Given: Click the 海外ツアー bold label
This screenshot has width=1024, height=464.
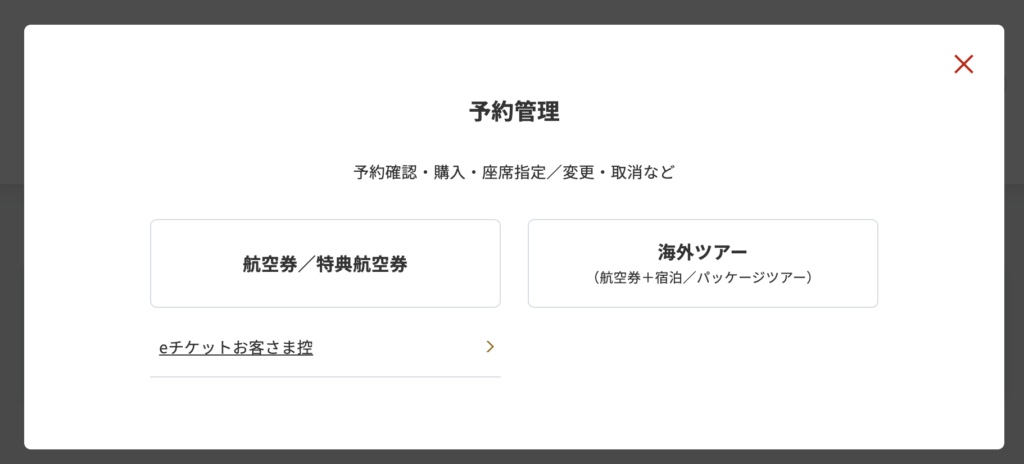Looking at the screenshot, I should (702, 251).
